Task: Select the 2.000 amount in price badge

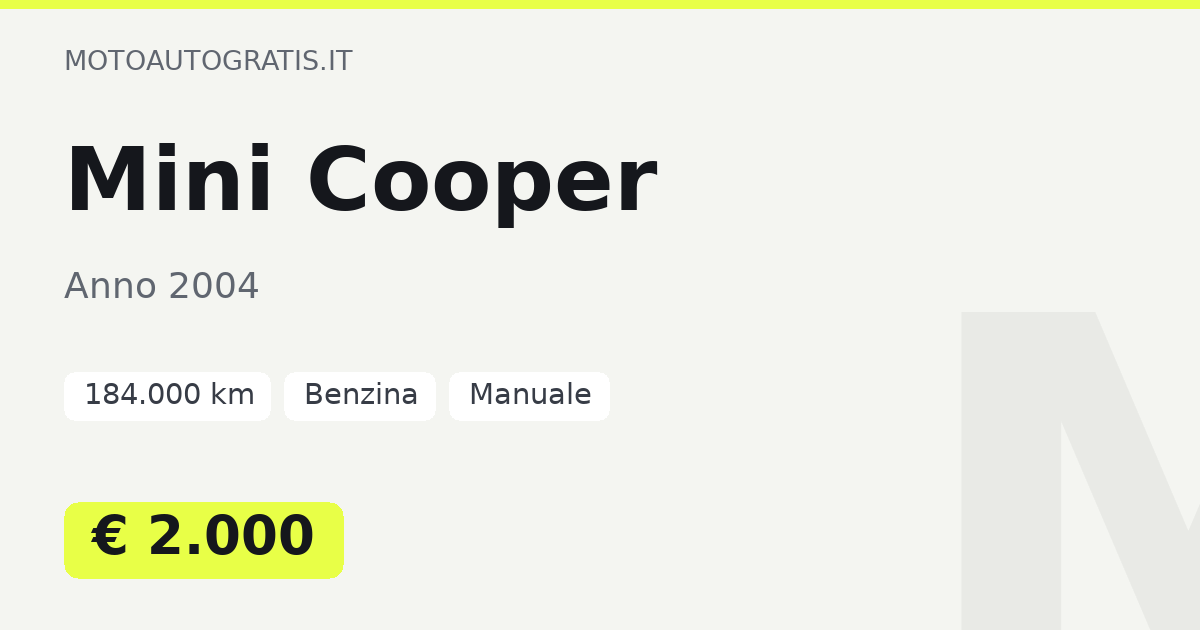Action: pyautogui.click(x=231, y=538)
